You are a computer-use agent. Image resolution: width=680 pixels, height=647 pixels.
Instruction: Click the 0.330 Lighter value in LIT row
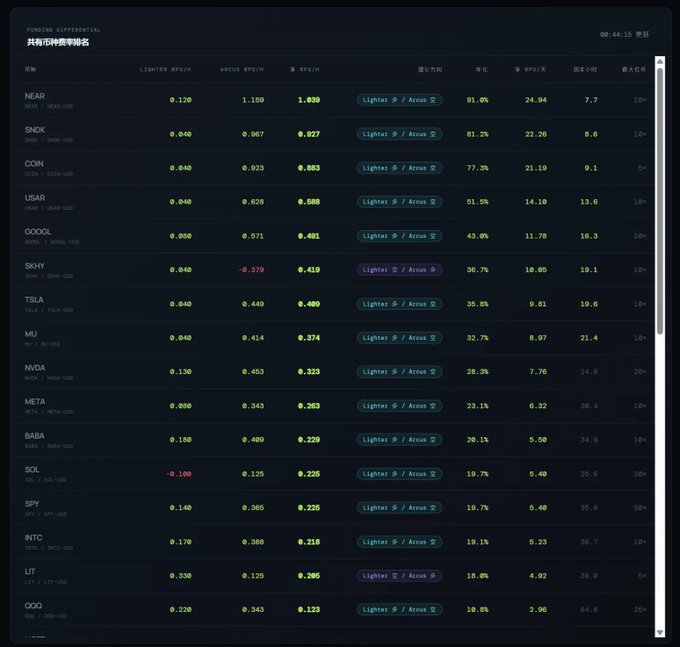pyautogui.click(x=180, y=576)
